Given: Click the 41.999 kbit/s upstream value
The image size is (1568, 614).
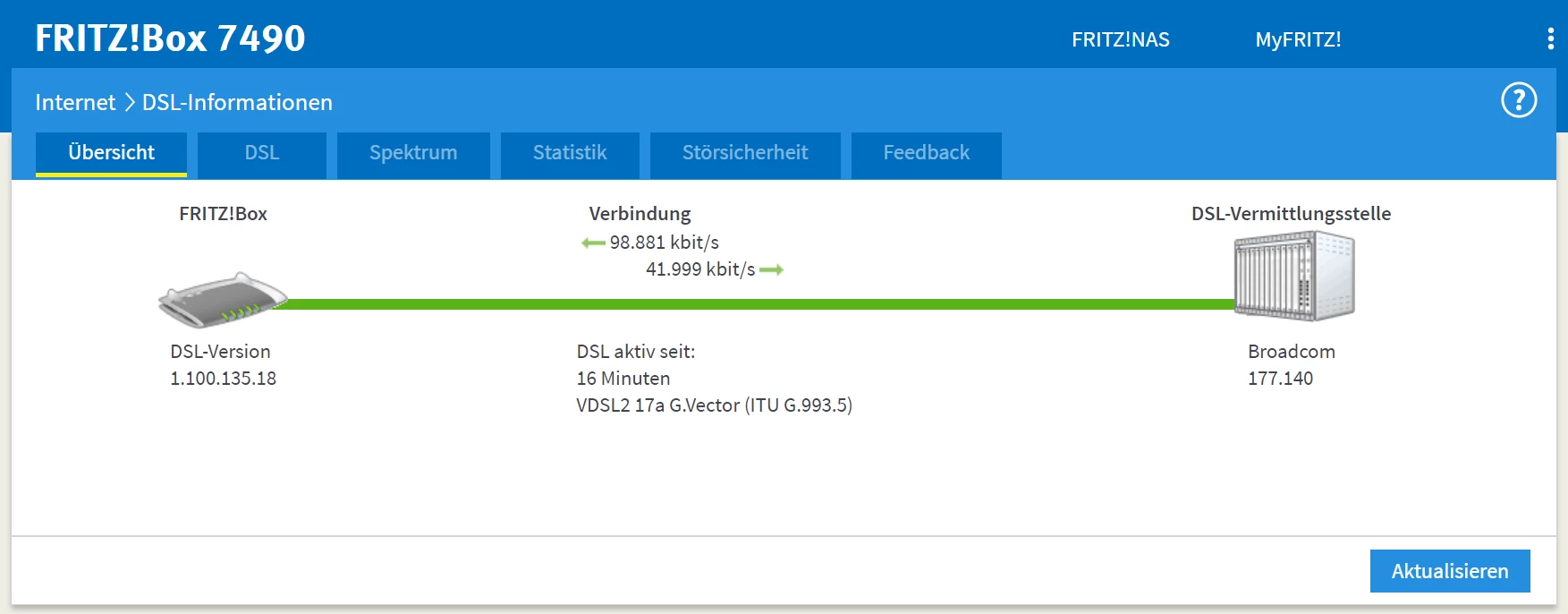Looking at the screenshot, I should pyautogui.click(x=700, y=269).
